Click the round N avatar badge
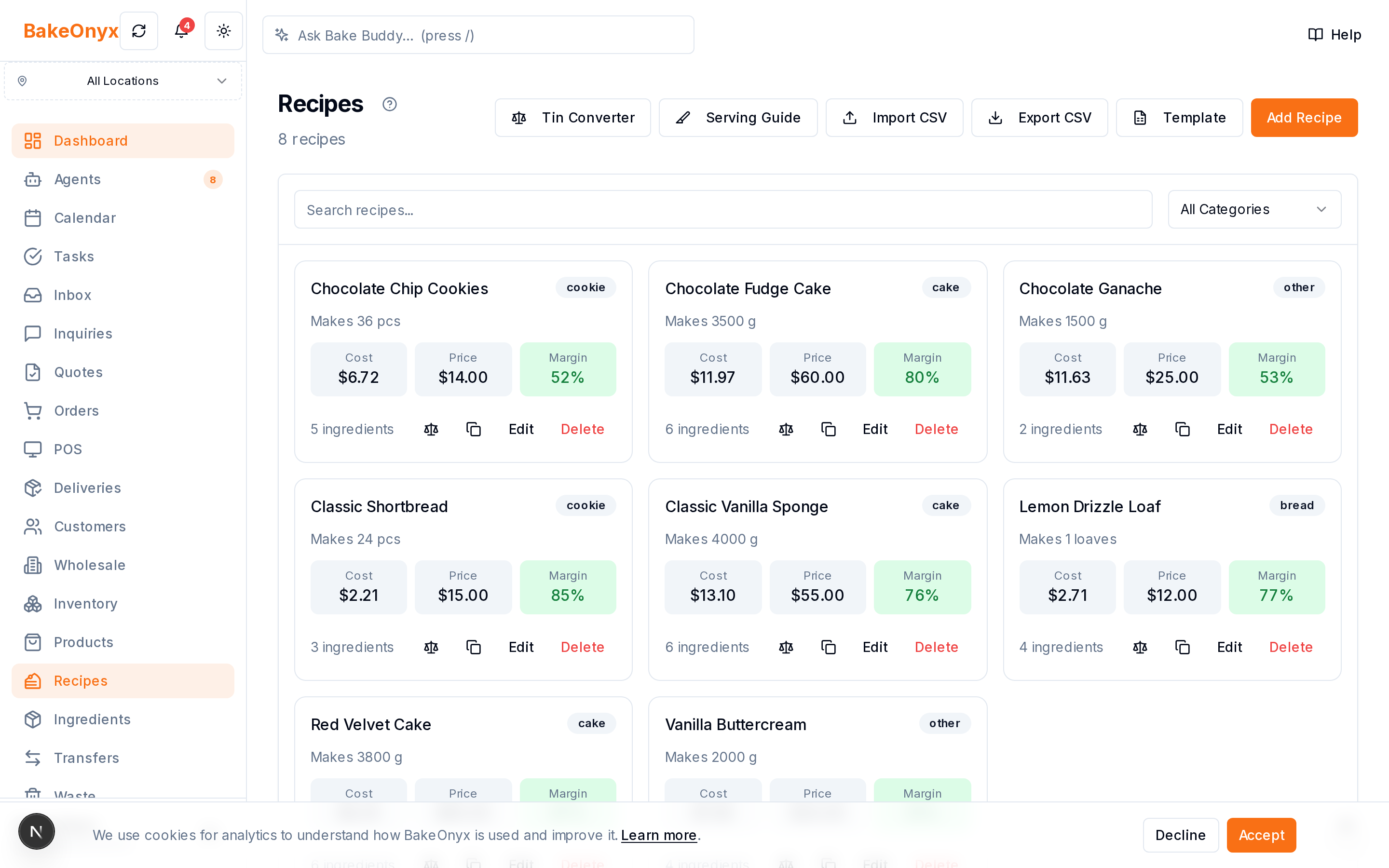The width and height of the screenshot is (1389, 868). click(36, 831)
